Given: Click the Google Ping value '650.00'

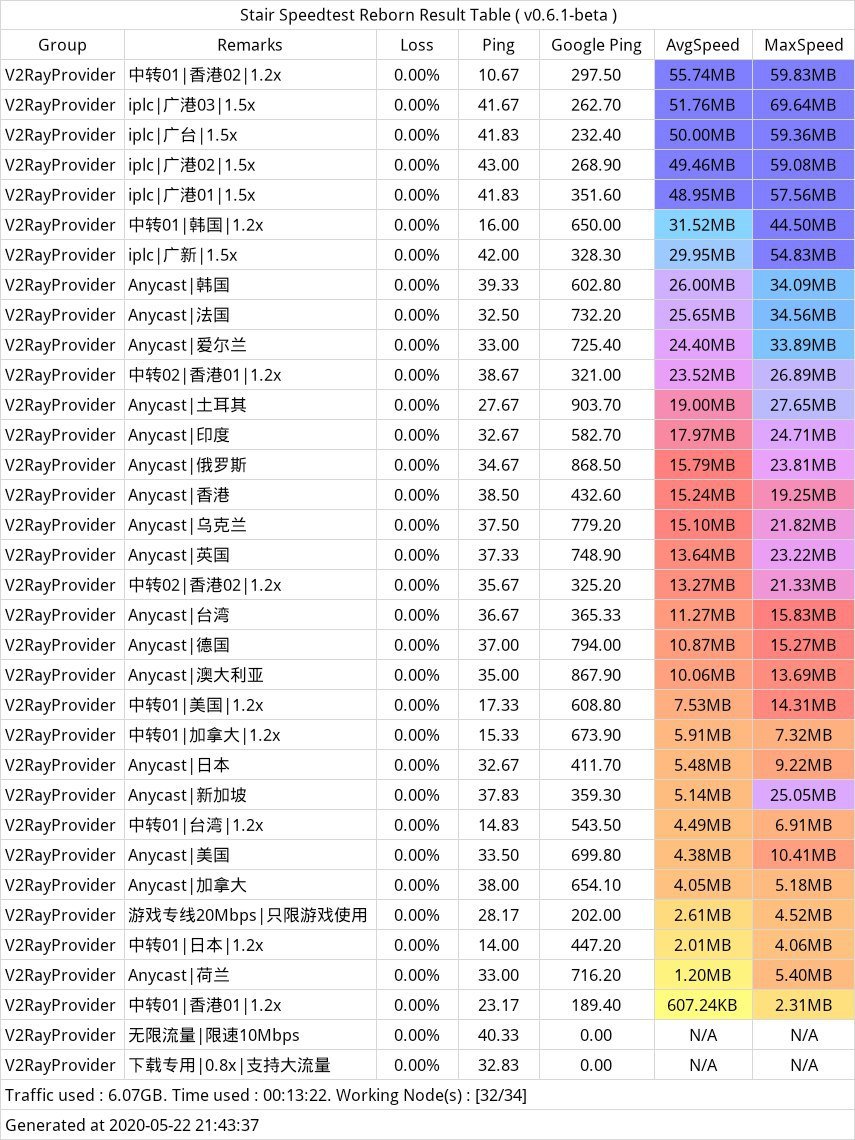Looking at the screenshot, I should [x=596, y=225].
